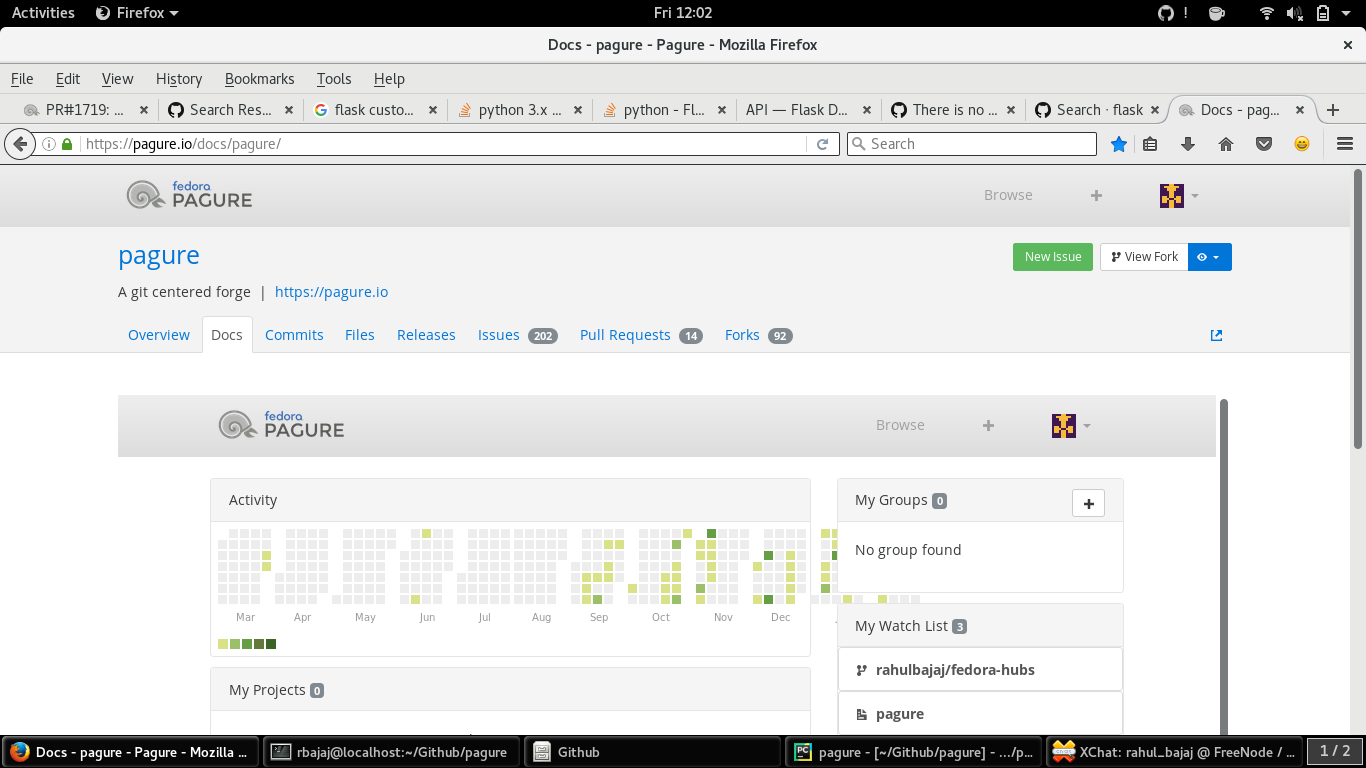1366x768 pixels.
Task: Click the green New Issue button
Action: [1053, 257]
